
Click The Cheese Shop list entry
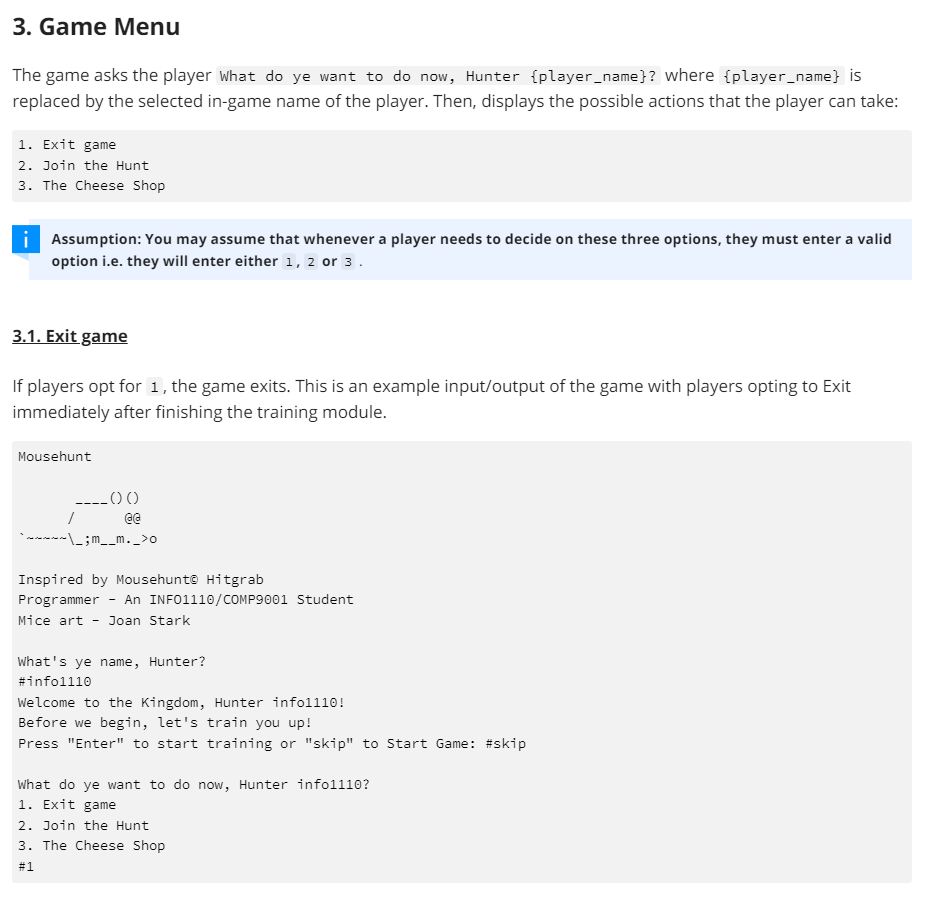(x=91, y=185)
